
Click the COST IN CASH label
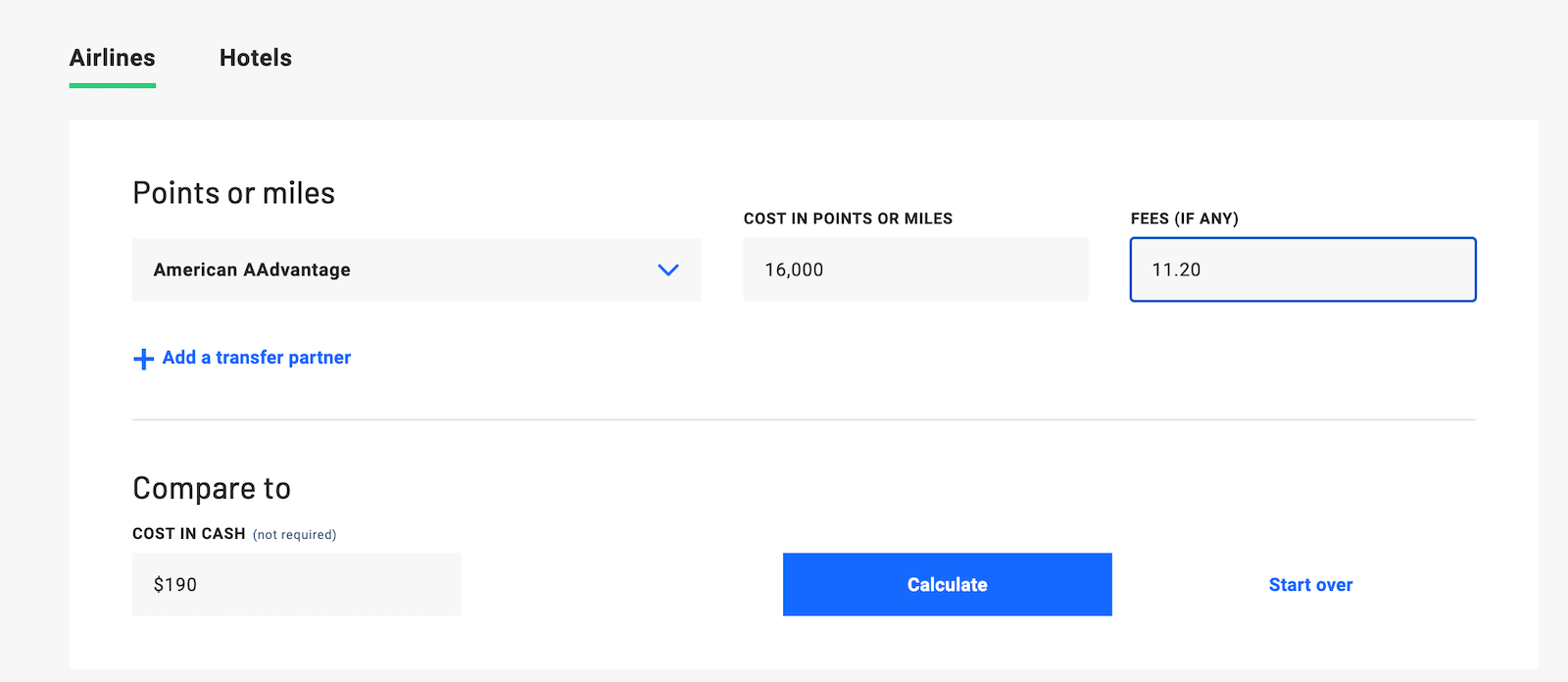pyautogui.click(x=188, y=534)
